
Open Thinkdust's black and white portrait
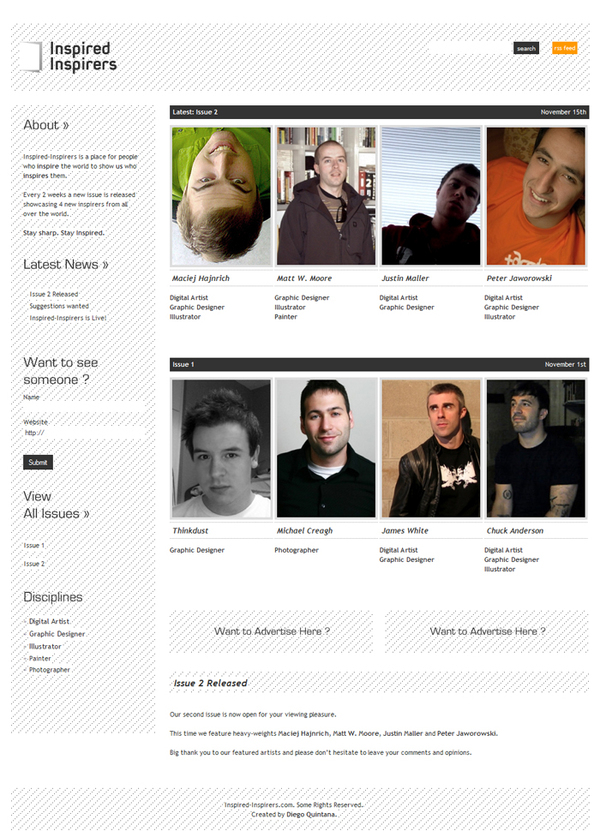click(x=221, y=448)
